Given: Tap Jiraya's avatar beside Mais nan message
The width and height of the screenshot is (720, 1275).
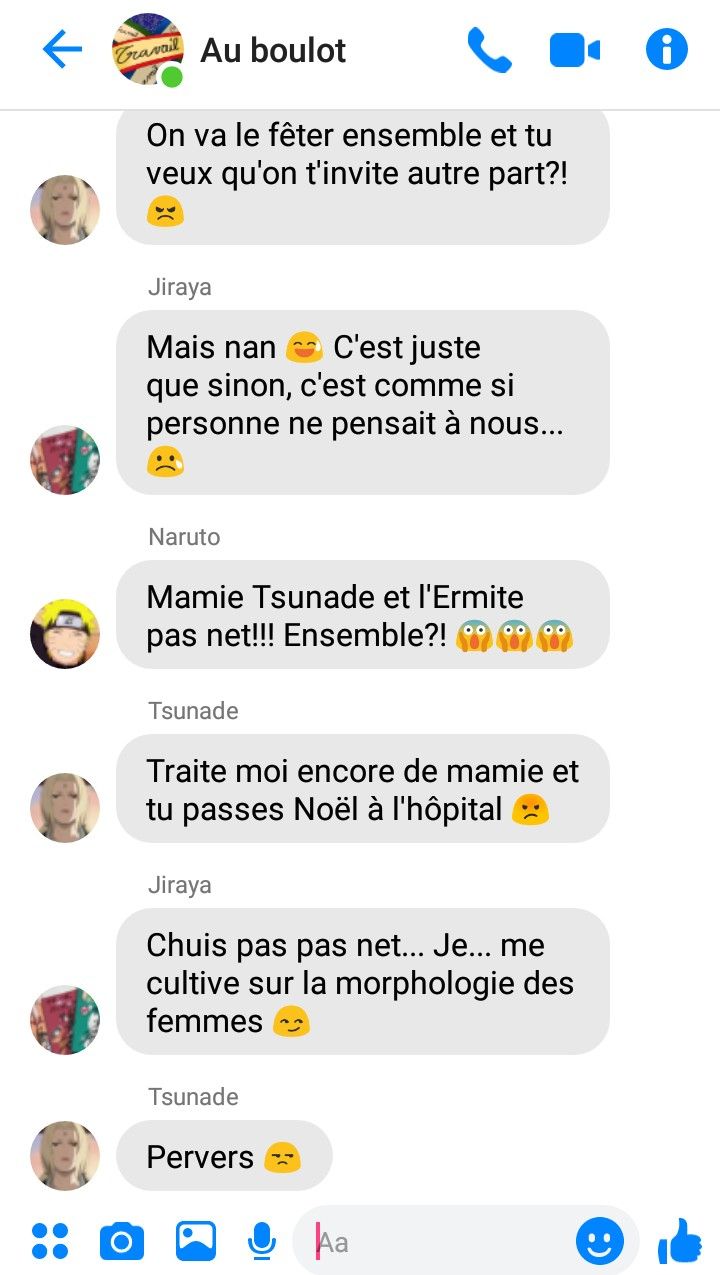Looking at the screenshot, I should (65, 460).
